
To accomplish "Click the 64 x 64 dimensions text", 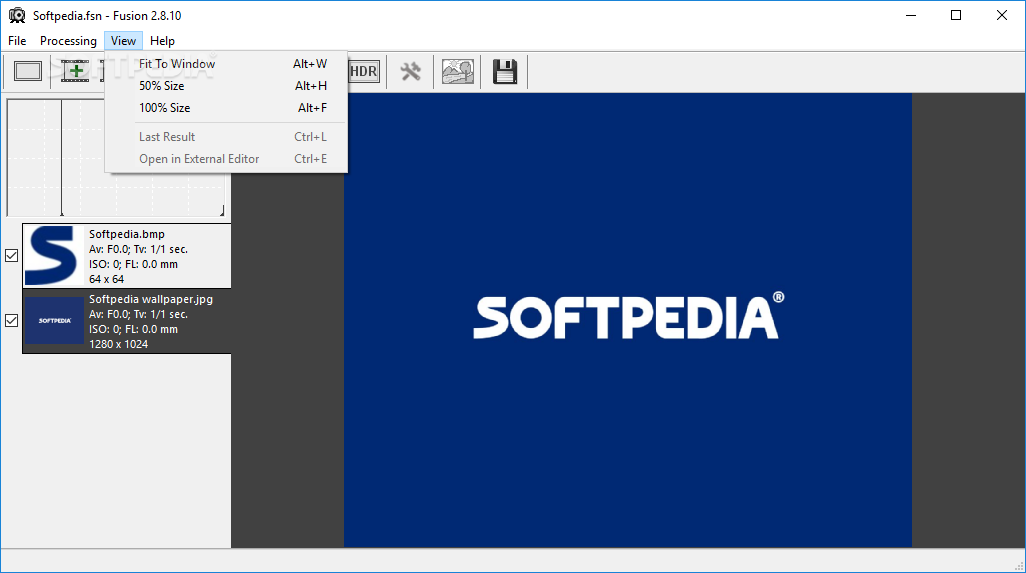I will pos(107,279).
